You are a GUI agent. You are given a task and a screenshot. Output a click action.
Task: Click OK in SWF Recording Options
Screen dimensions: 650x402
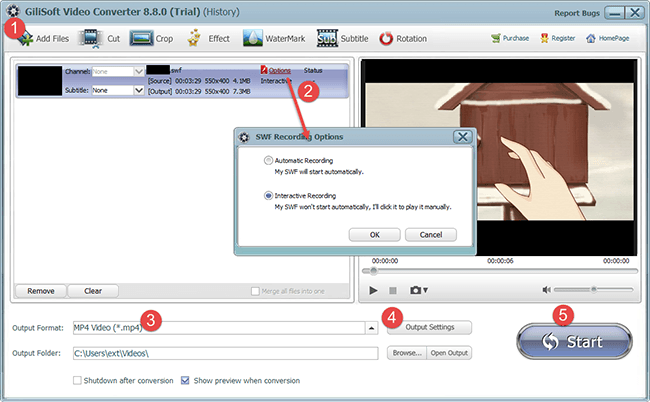374,234
